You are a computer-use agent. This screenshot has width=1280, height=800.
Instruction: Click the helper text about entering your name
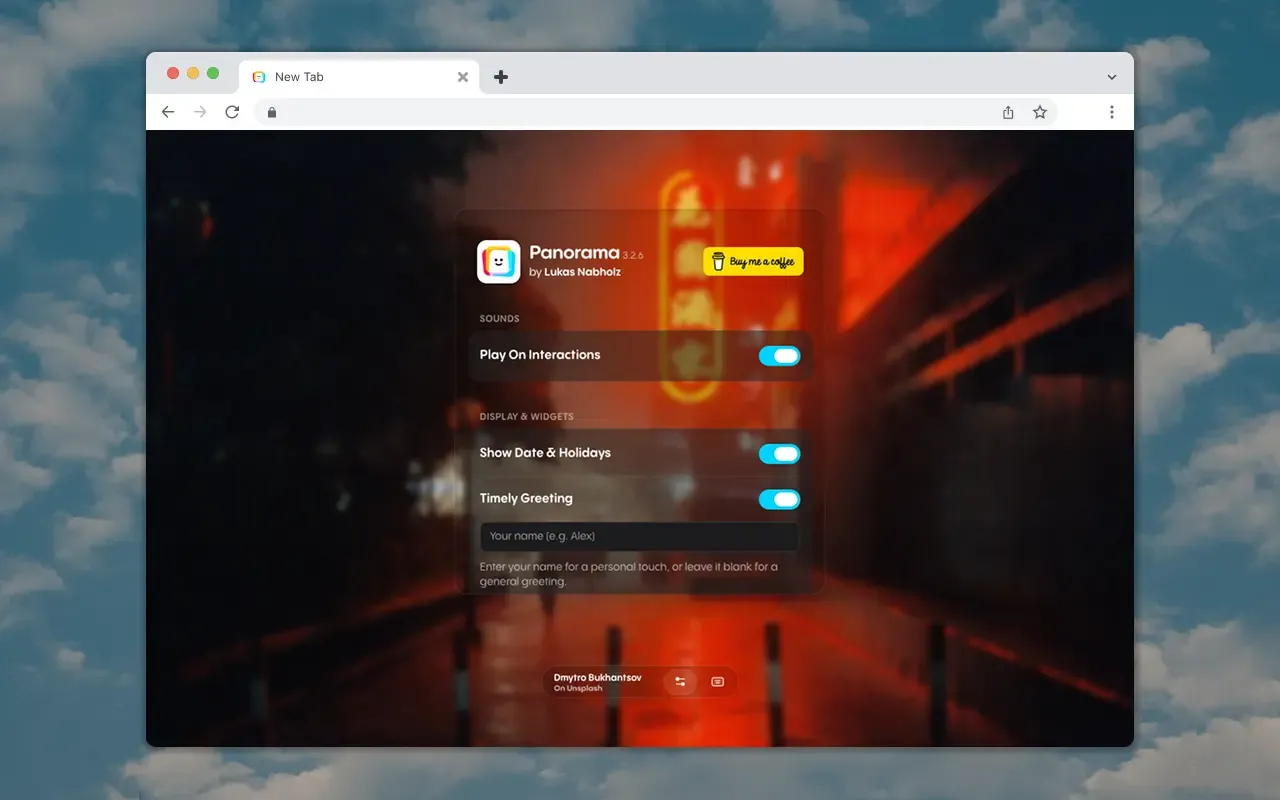click(629, 574)
